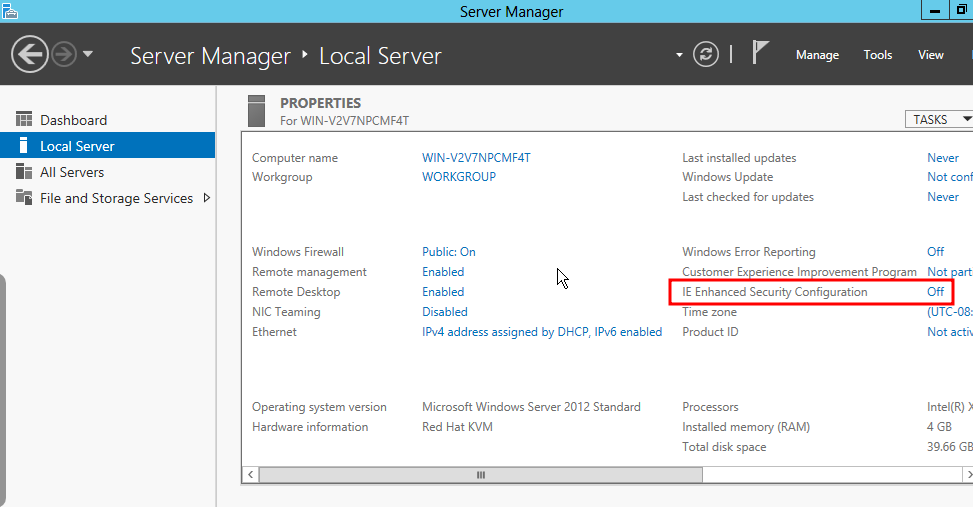This screenshot has height=507, width=973.
Task: Click the Dashboard icon in sidebar
Action: point(24,120)
